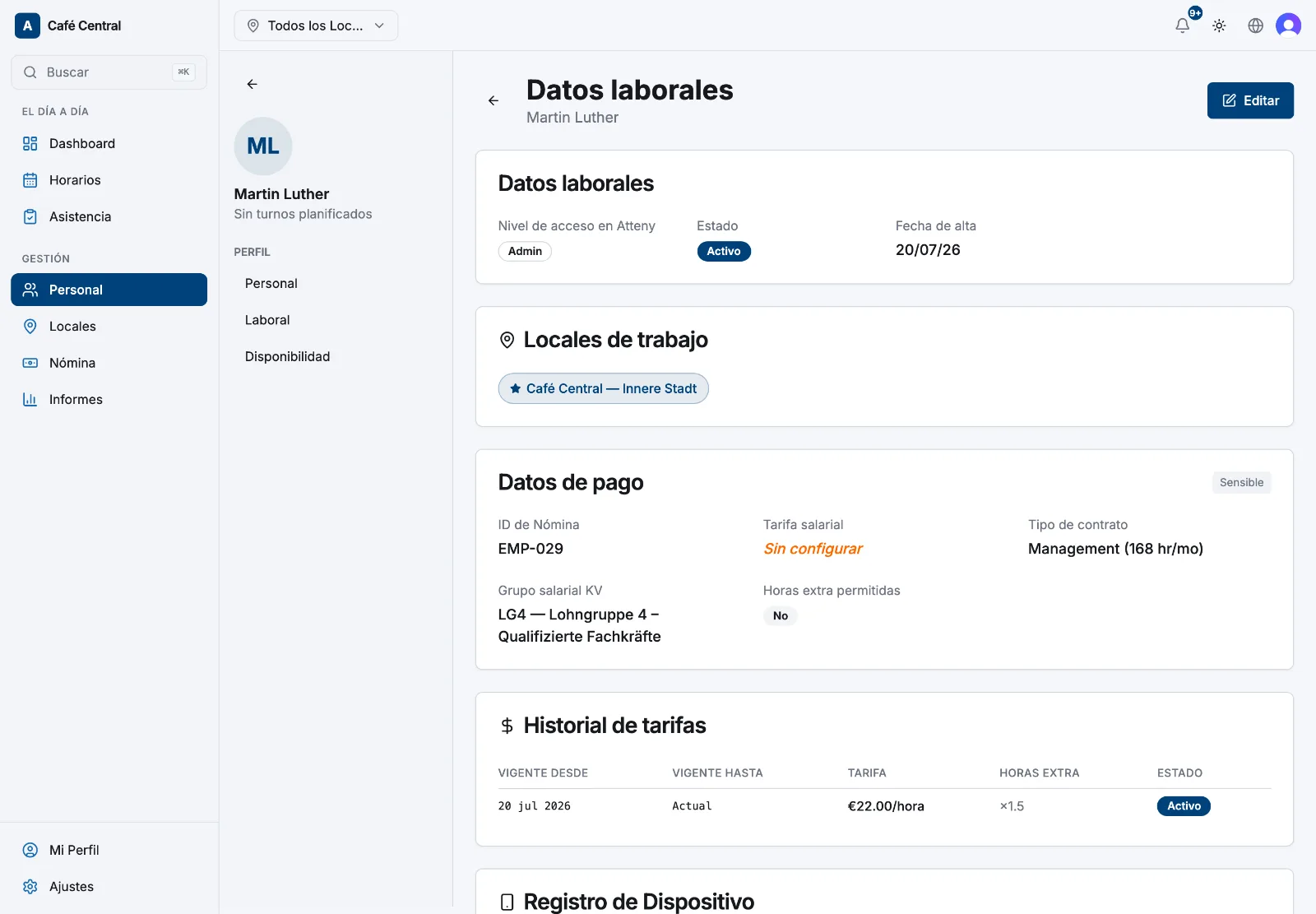Open the user avatar menu
Viewport: 1316px width, 914px height.
pyautogui.click(x=1288, y=26)
